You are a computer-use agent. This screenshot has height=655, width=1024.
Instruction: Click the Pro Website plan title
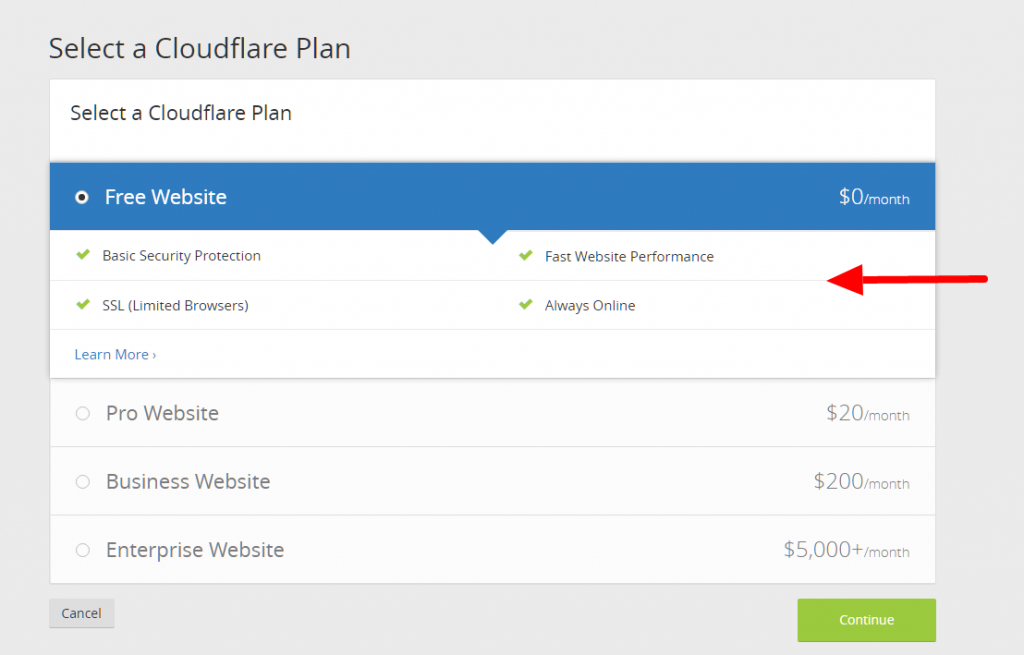pyautogui.click(x=163, y=413)
